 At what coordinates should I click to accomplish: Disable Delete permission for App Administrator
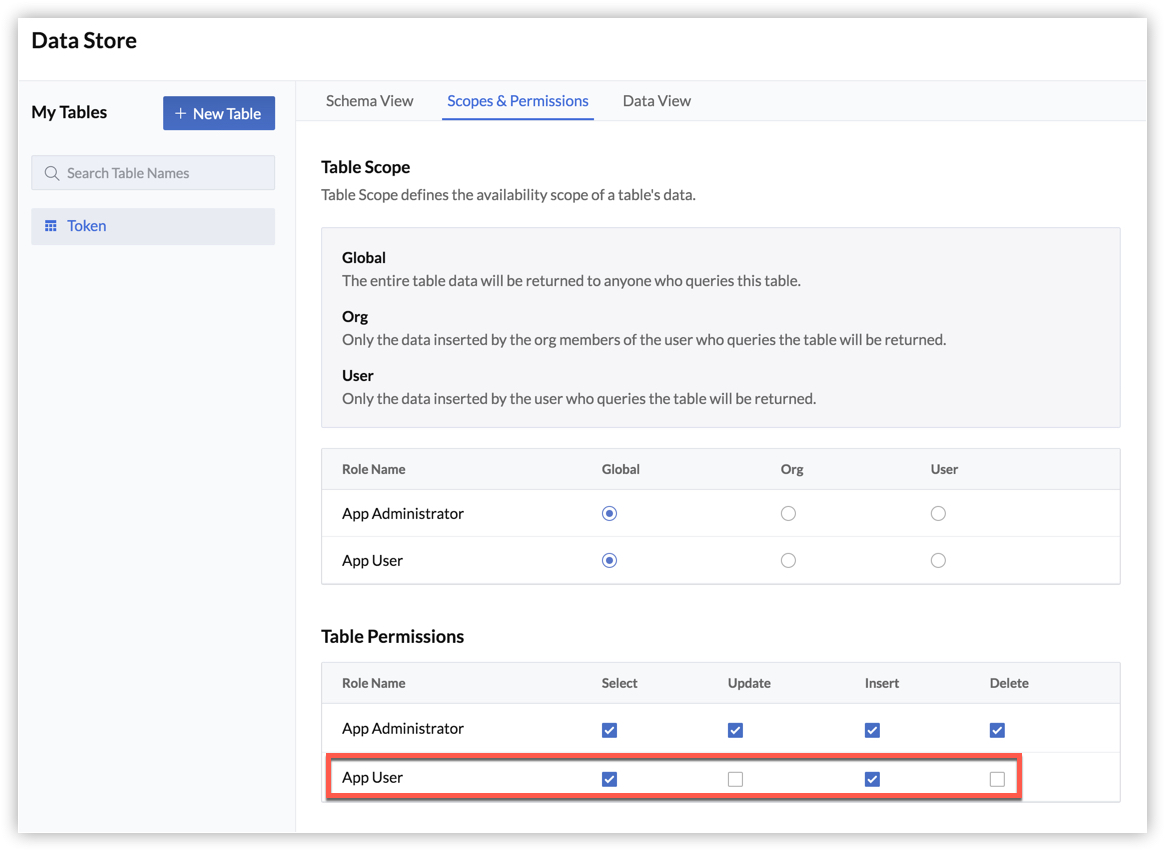997,730
